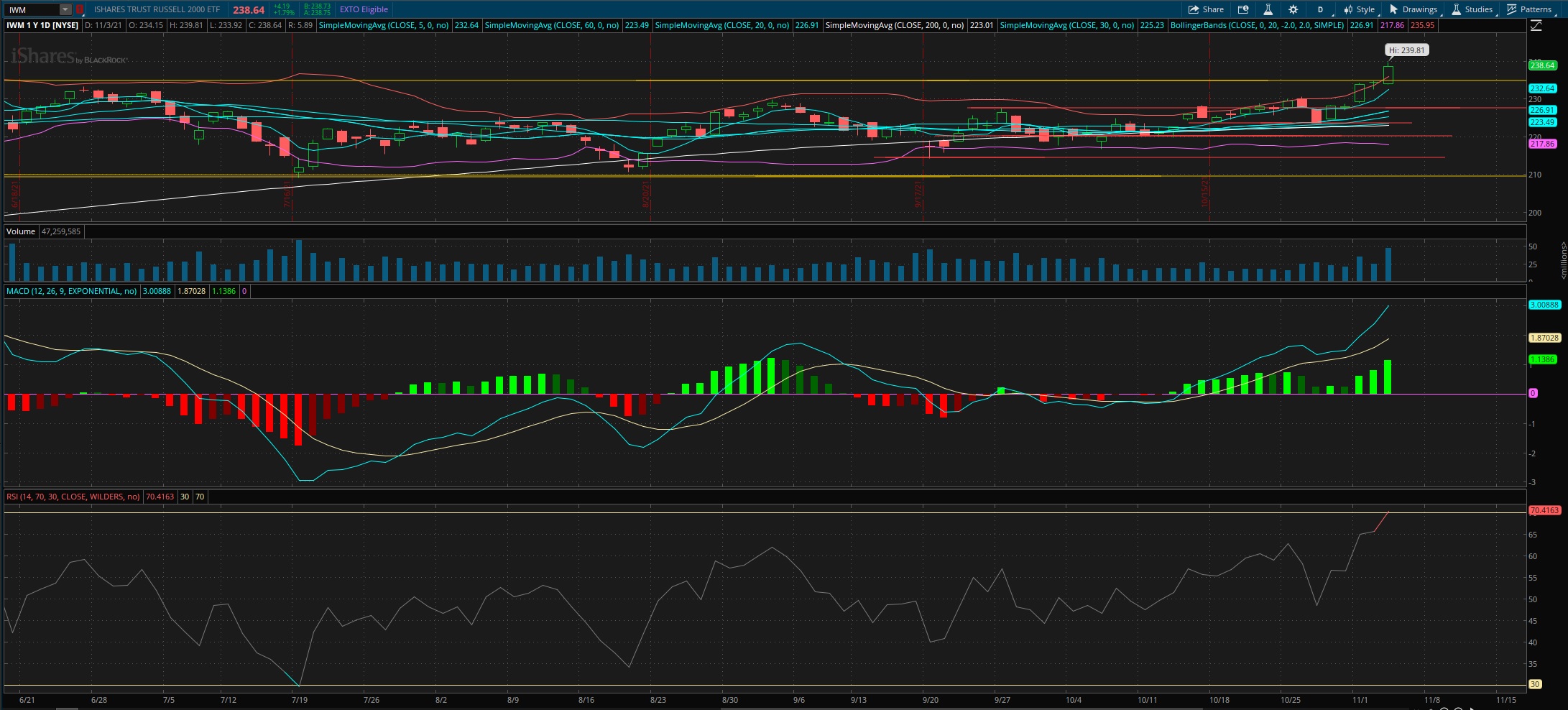
Task: Click the 1.1386 MACD histogram value label
Action: pyautogui.click(x=224, y=291)
